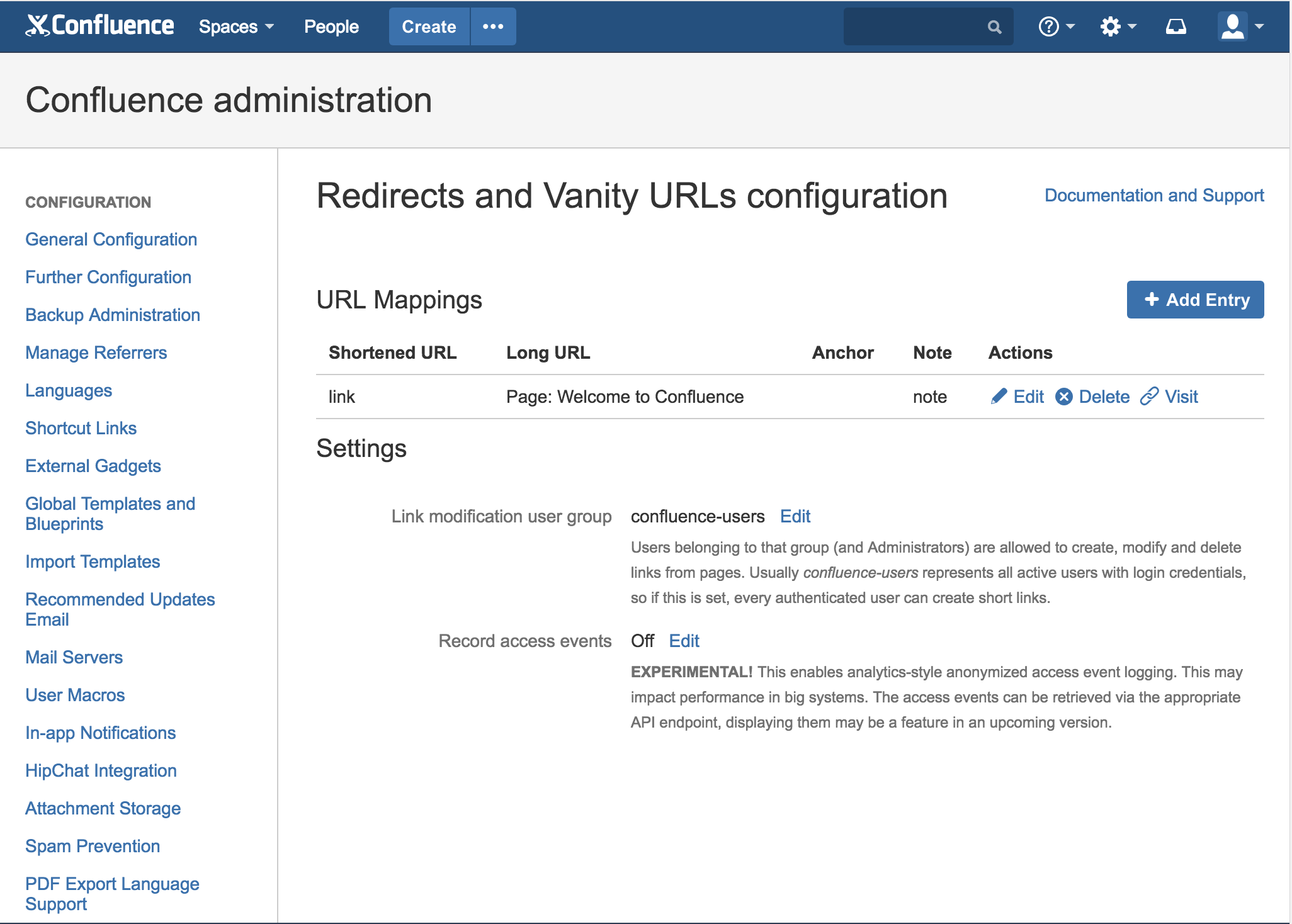The image size is (1292, 924).
Task: Open Shortcut Links settings
Action: (x=81, y=428)
